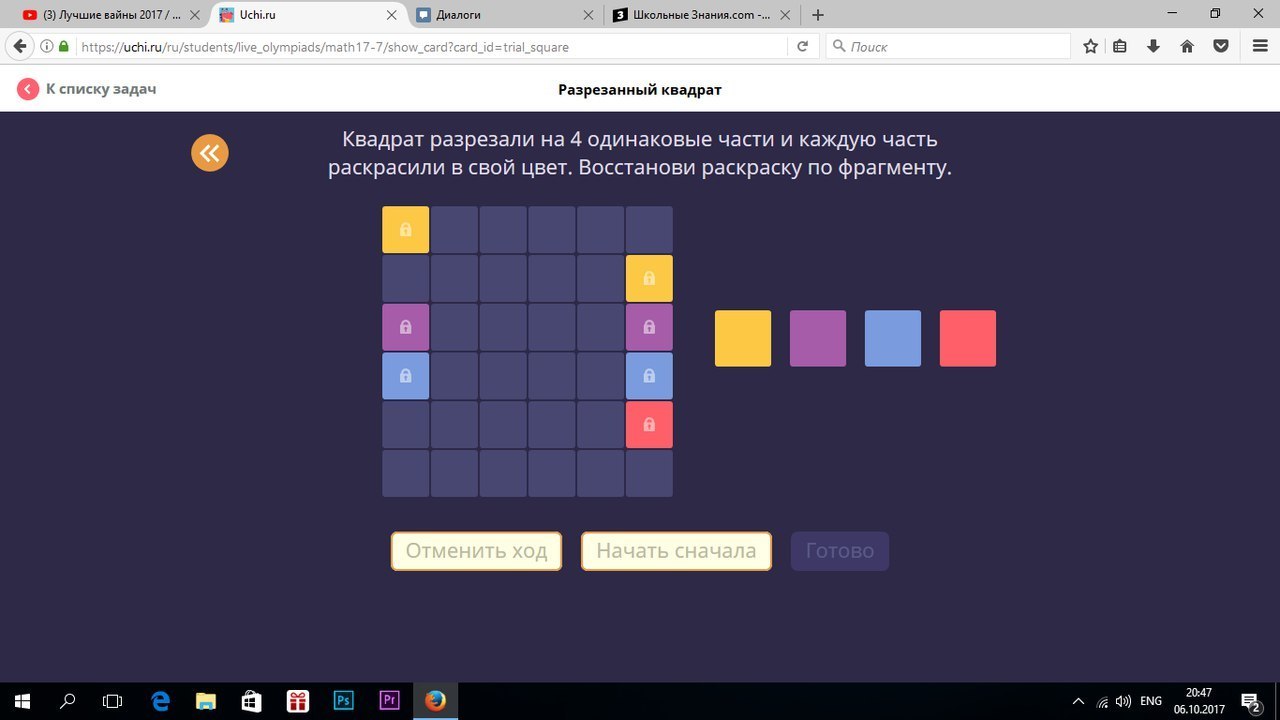The width and height of the screenshot is (1280, 720).
Task: Open Premiere Pro from the taskbar
Action: [x=389, y=700]
